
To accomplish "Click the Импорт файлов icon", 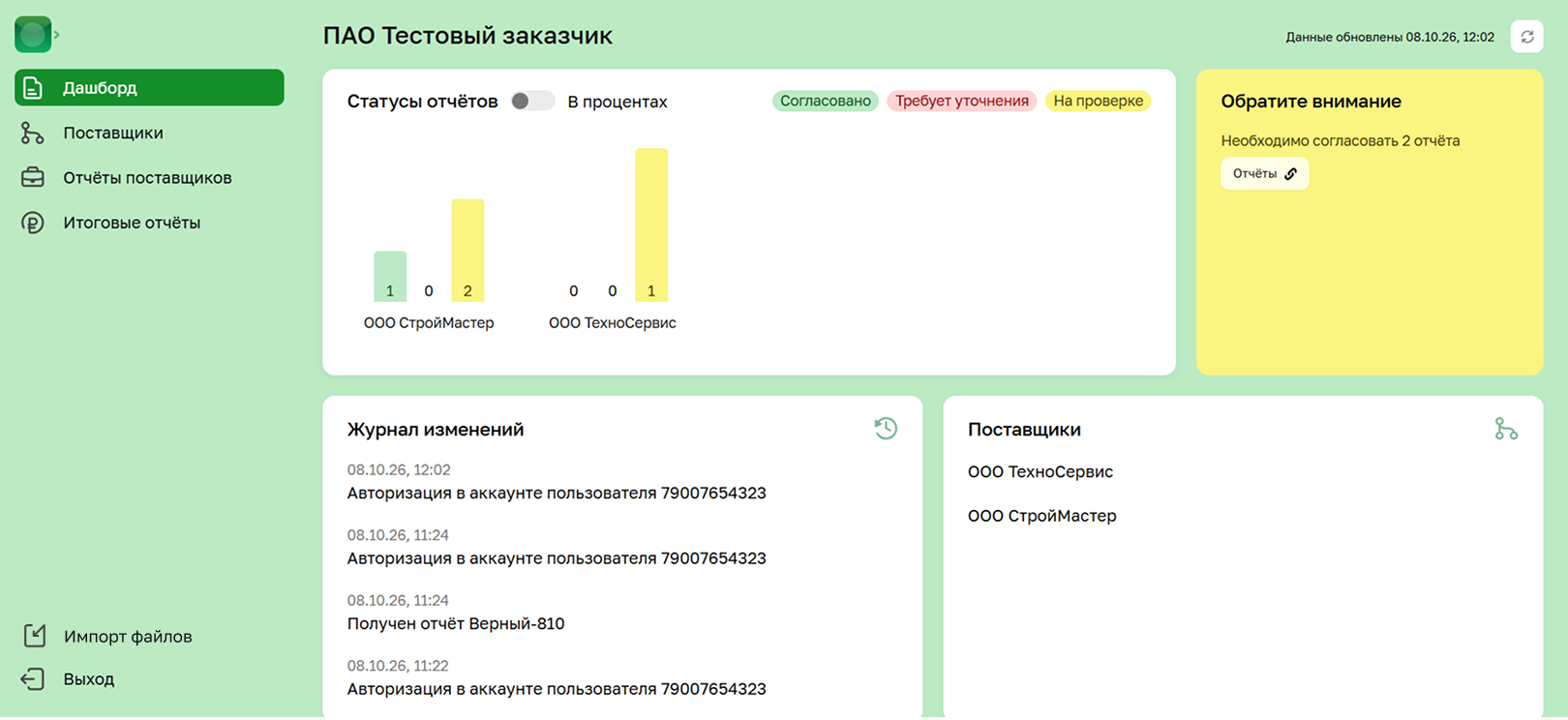I will click(x=34, y=636).
